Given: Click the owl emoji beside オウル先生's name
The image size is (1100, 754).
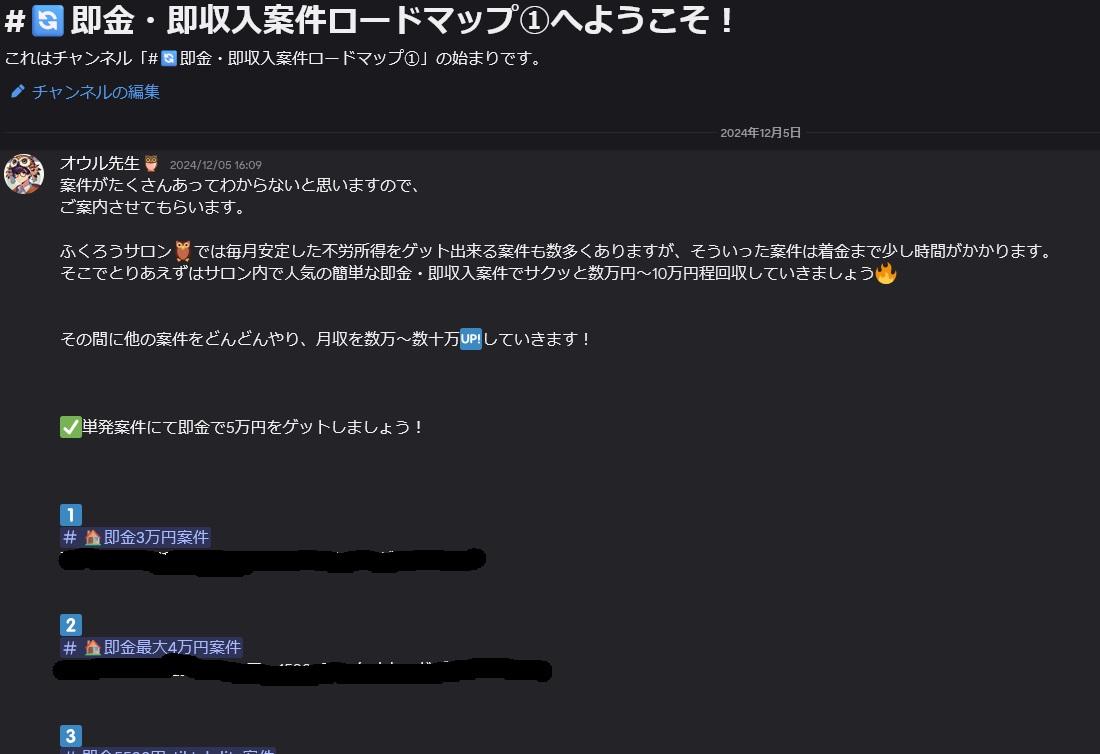Looking at the screenshot, I should click(152, 163).
